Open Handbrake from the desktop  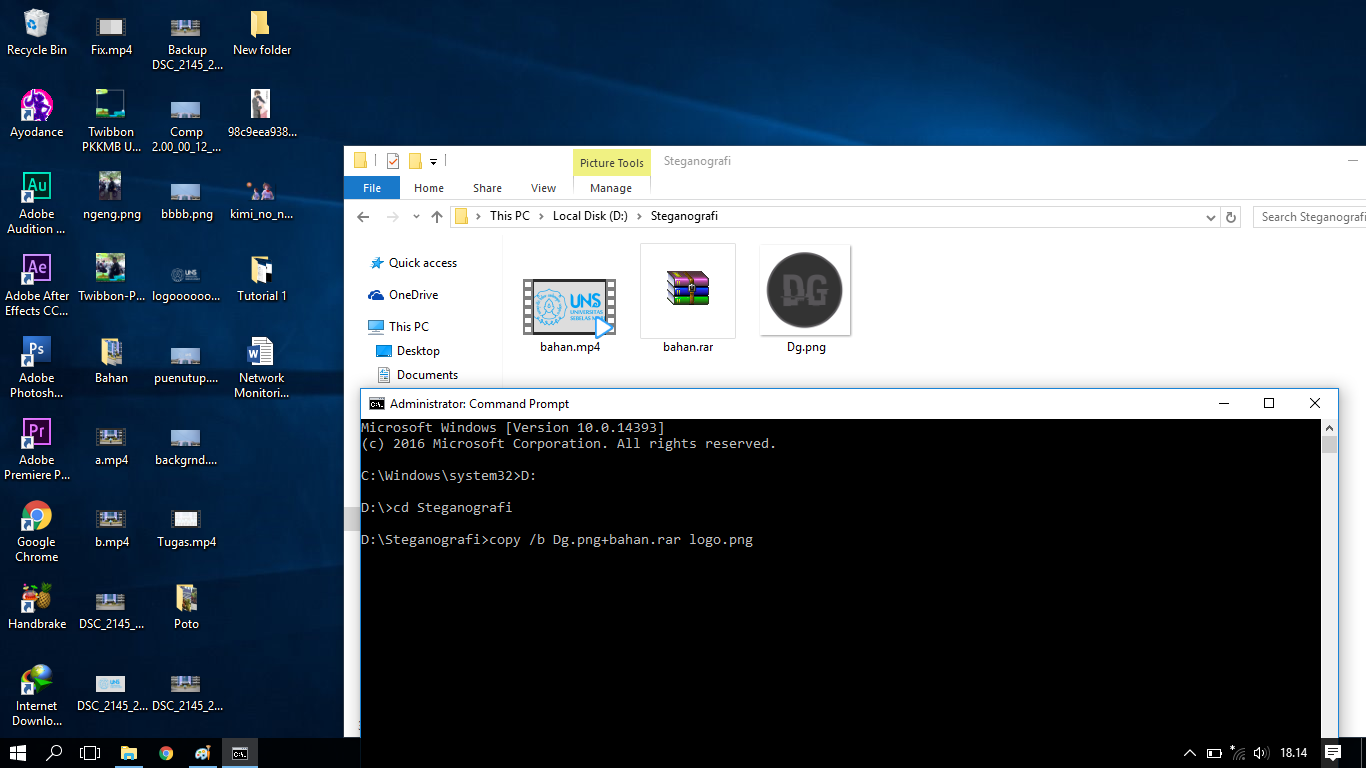coord(36,600)
